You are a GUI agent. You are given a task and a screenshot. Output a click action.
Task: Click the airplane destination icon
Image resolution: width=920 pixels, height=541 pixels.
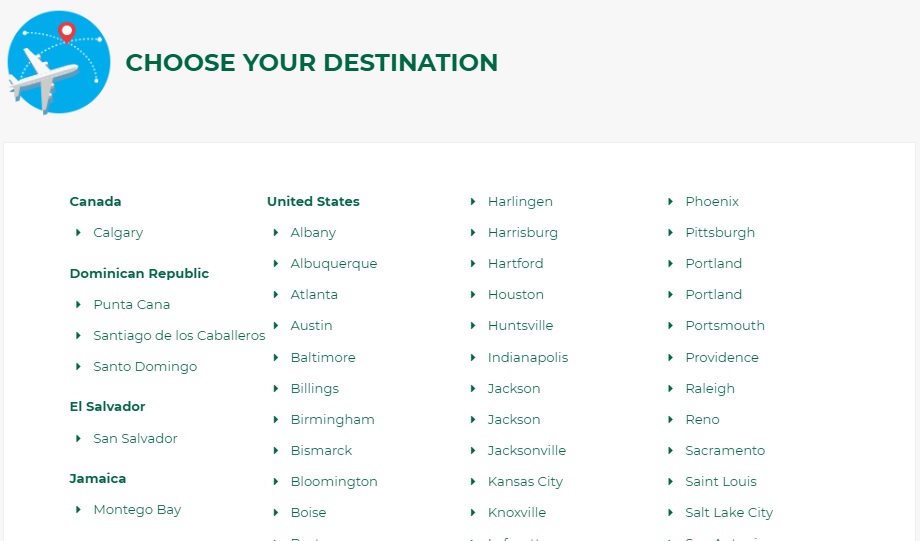coord(59,62)
